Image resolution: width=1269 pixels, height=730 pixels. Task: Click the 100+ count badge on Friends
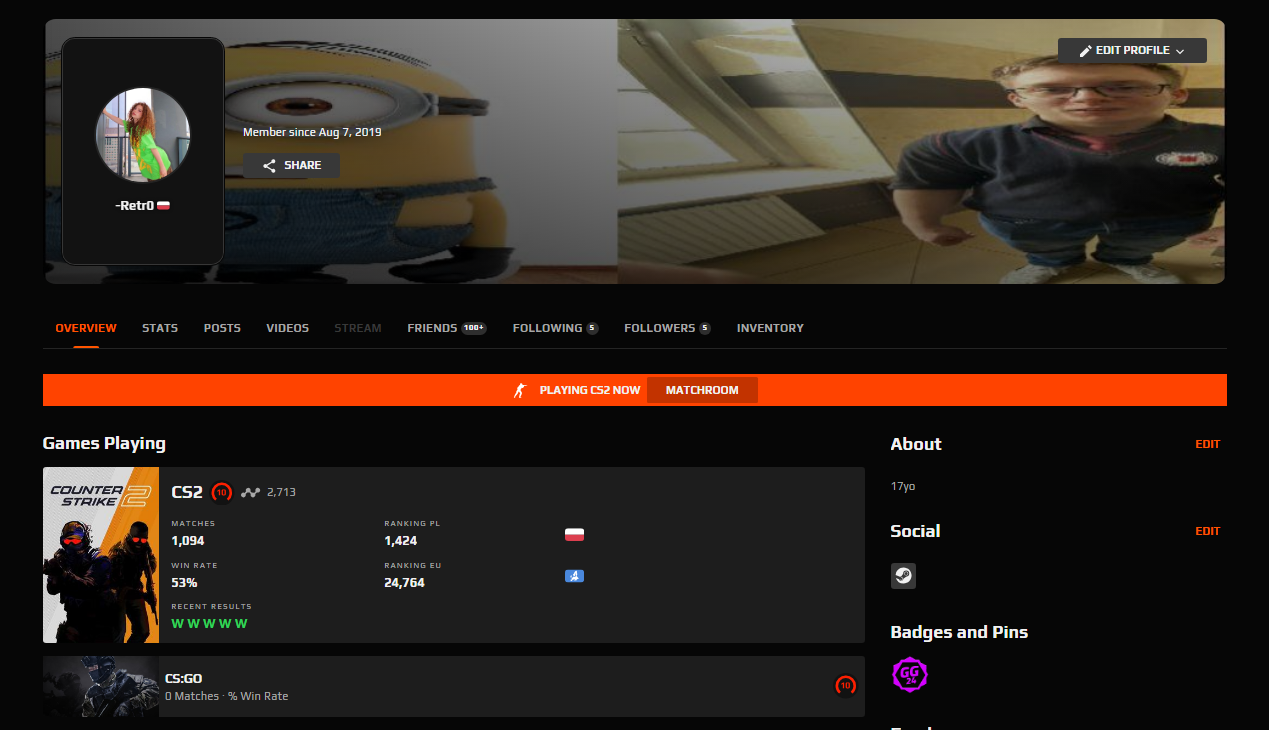pyautogui.click(x=474, y=328)
